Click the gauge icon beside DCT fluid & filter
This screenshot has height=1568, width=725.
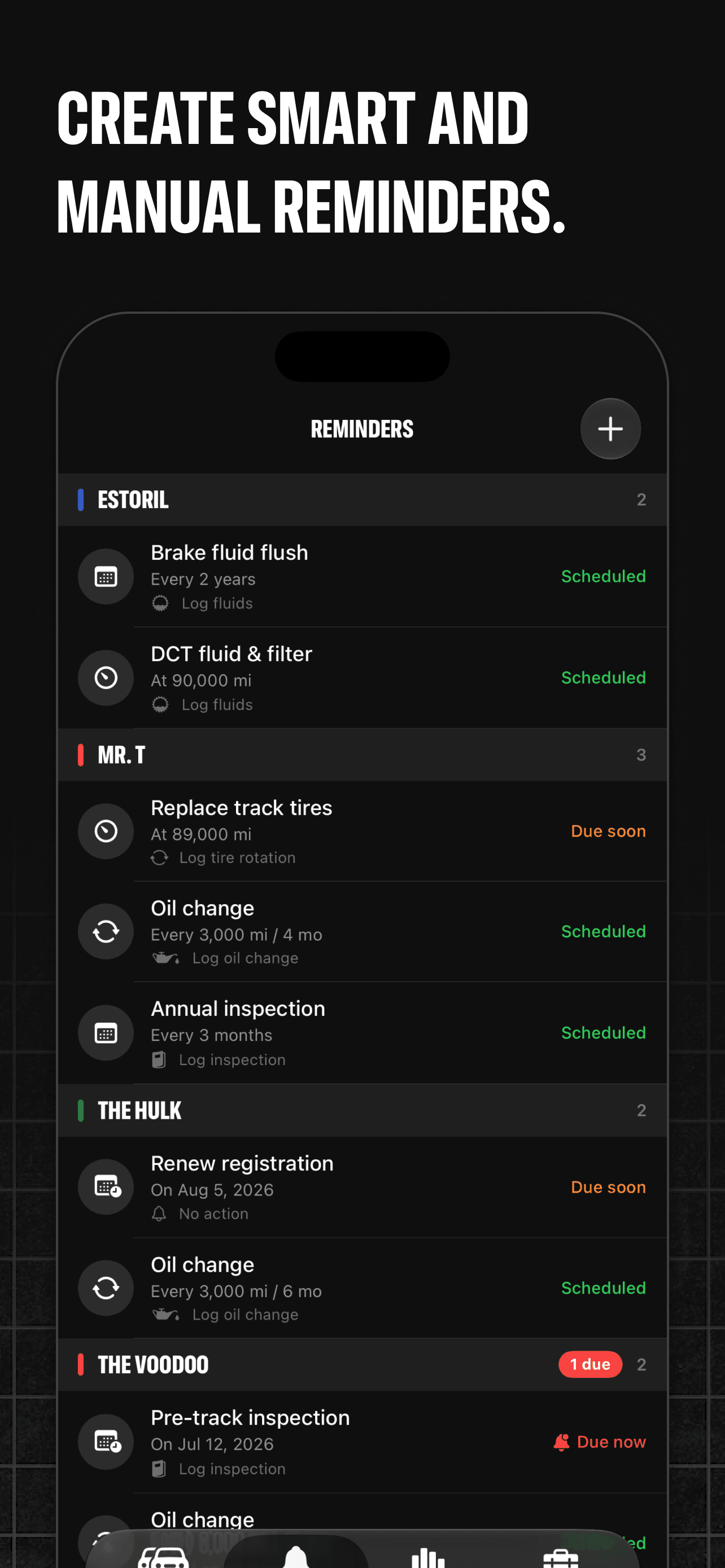(x=106, y=677)
